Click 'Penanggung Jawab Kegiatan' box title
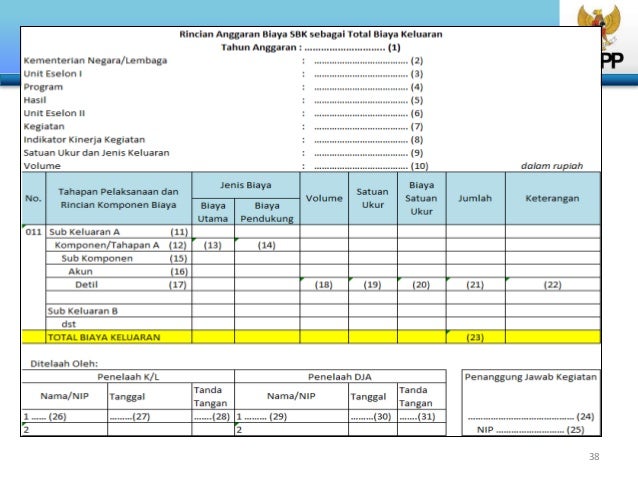 pos(531,377)
